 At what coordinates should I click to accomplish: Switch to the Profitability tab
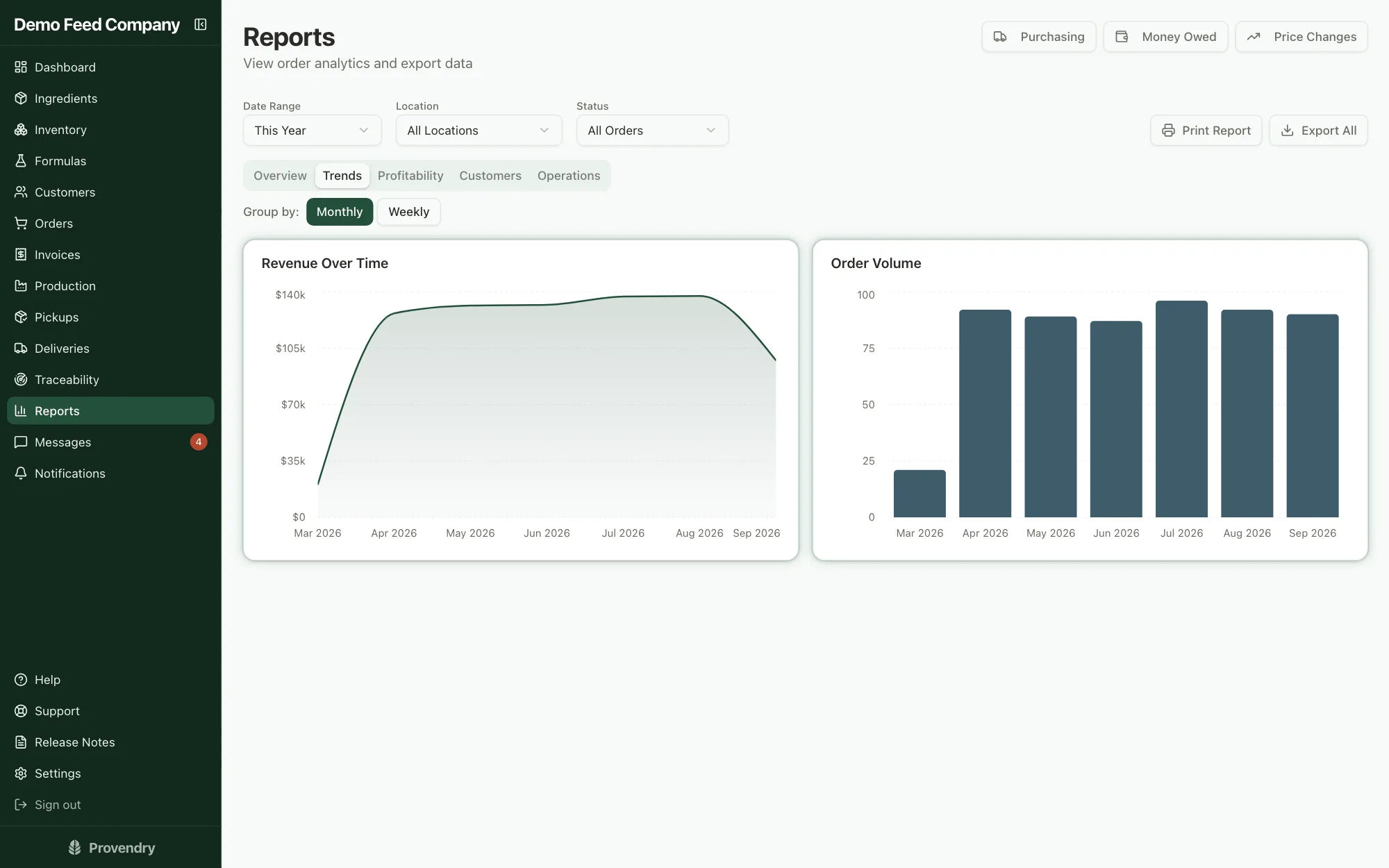410,176
